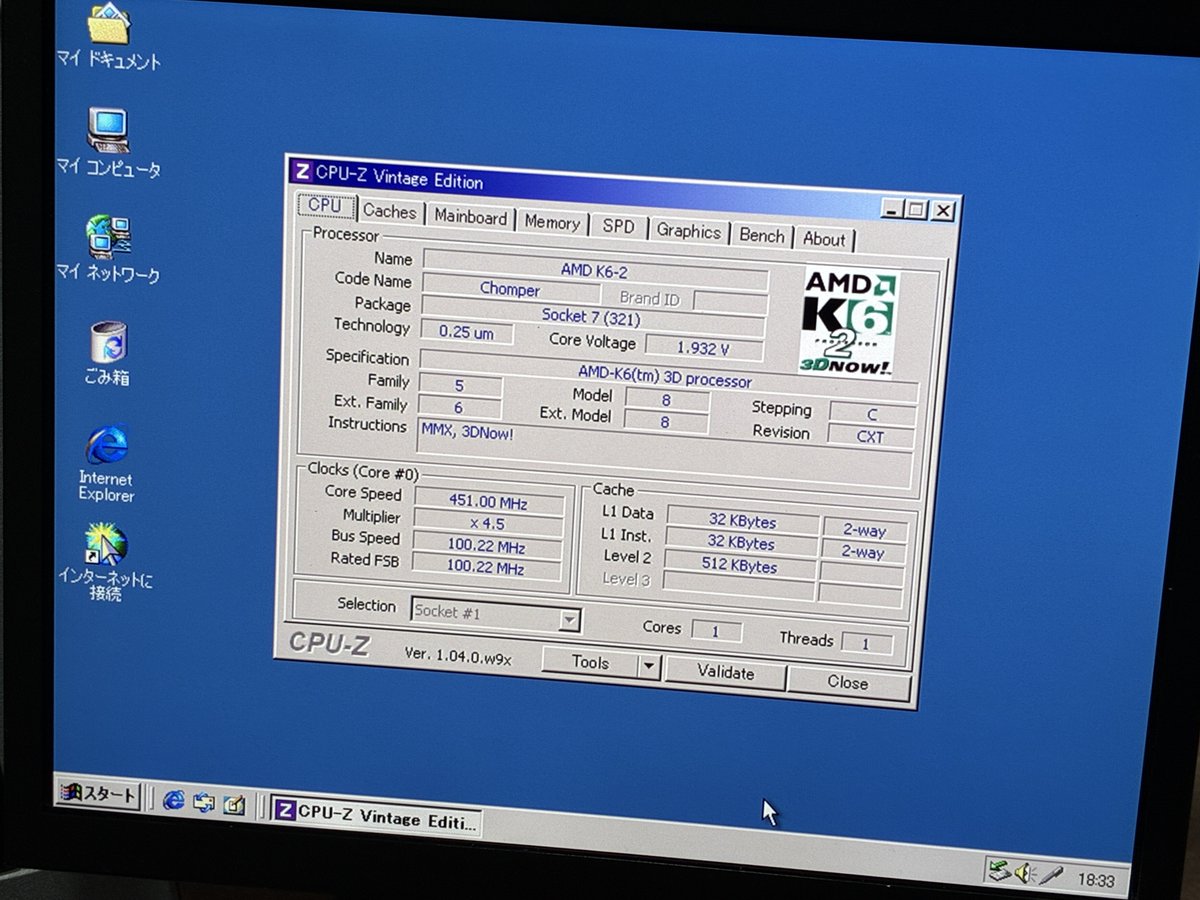
Task: Click the Validate button
Action: coord(726,673)
